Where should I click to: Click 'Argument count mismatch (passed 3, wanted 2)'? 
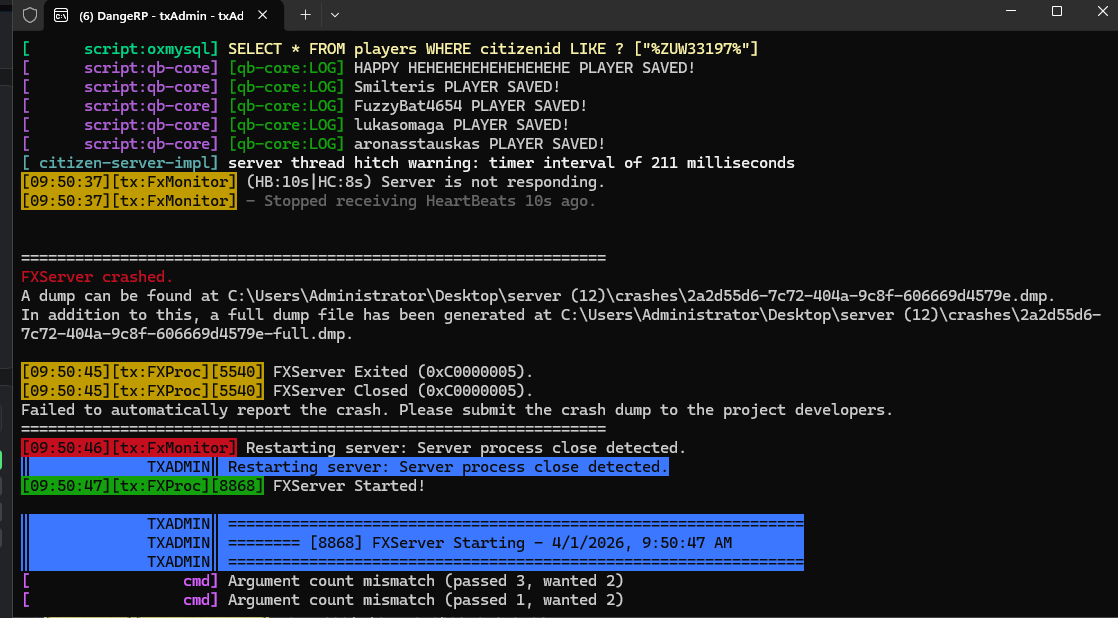(x=426, y=581)
